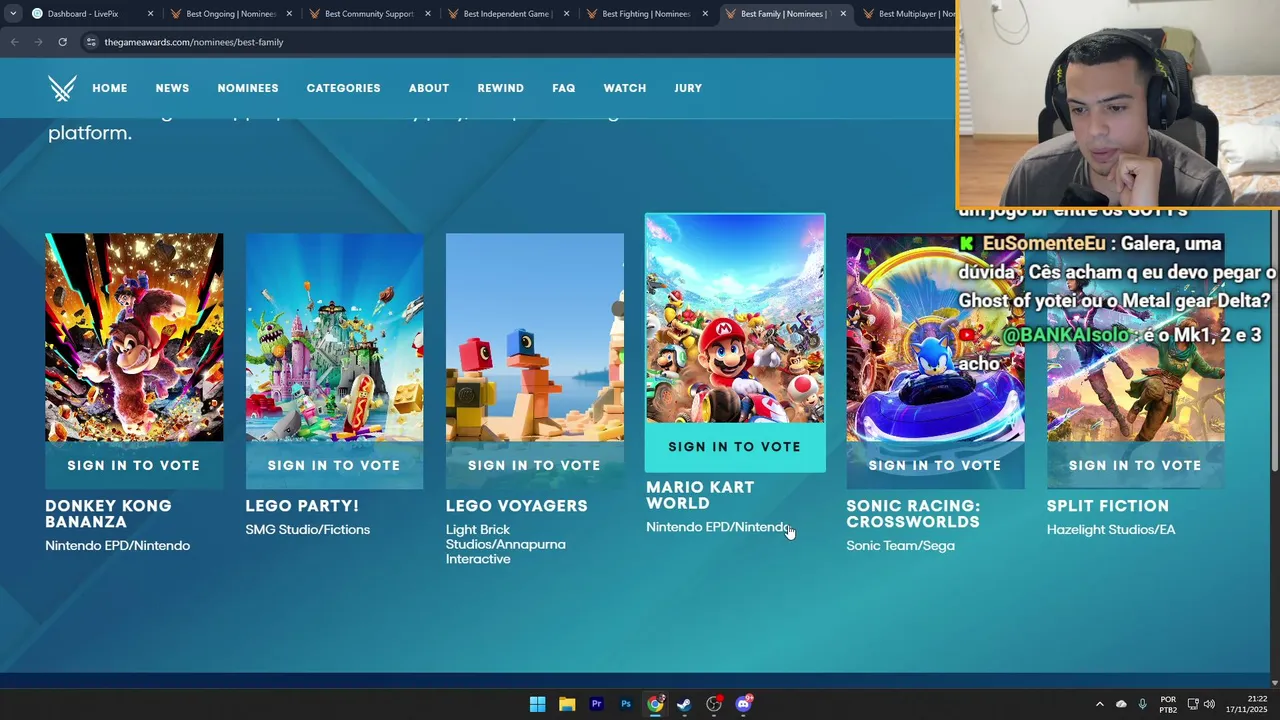The height and width of the screenshot is (720, 1280).
Task: Click the browser forward arrow
Action: click(x=38, y=42)
